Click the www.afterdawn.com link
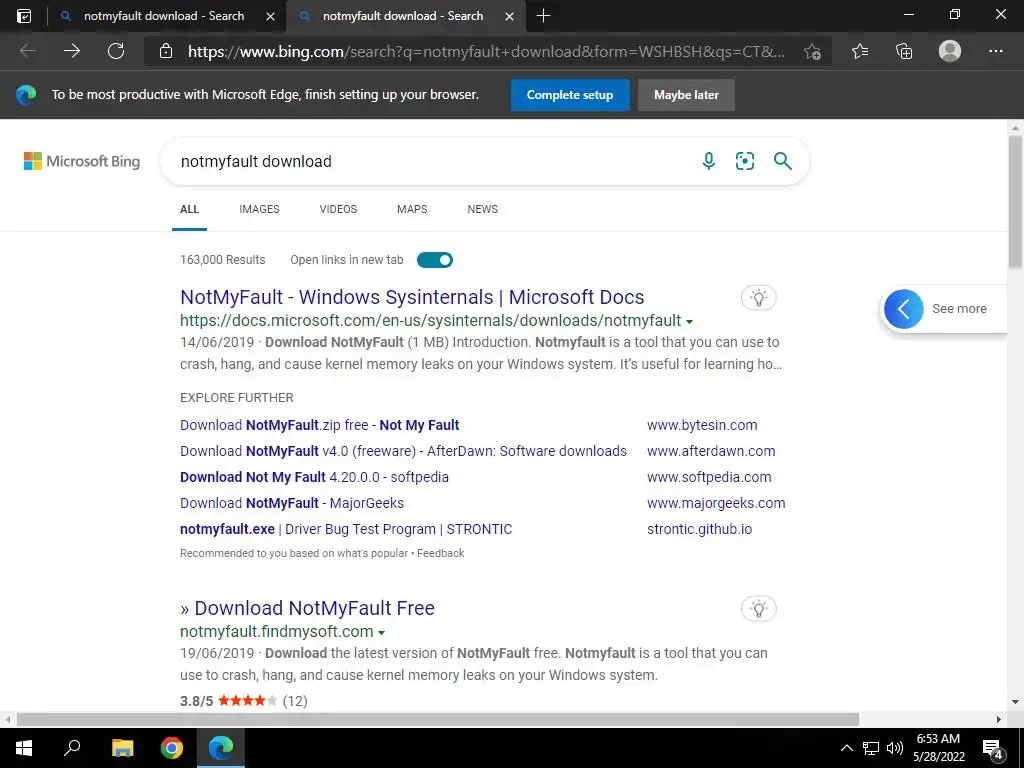1024x768 pixels. [x=711, y=451]
